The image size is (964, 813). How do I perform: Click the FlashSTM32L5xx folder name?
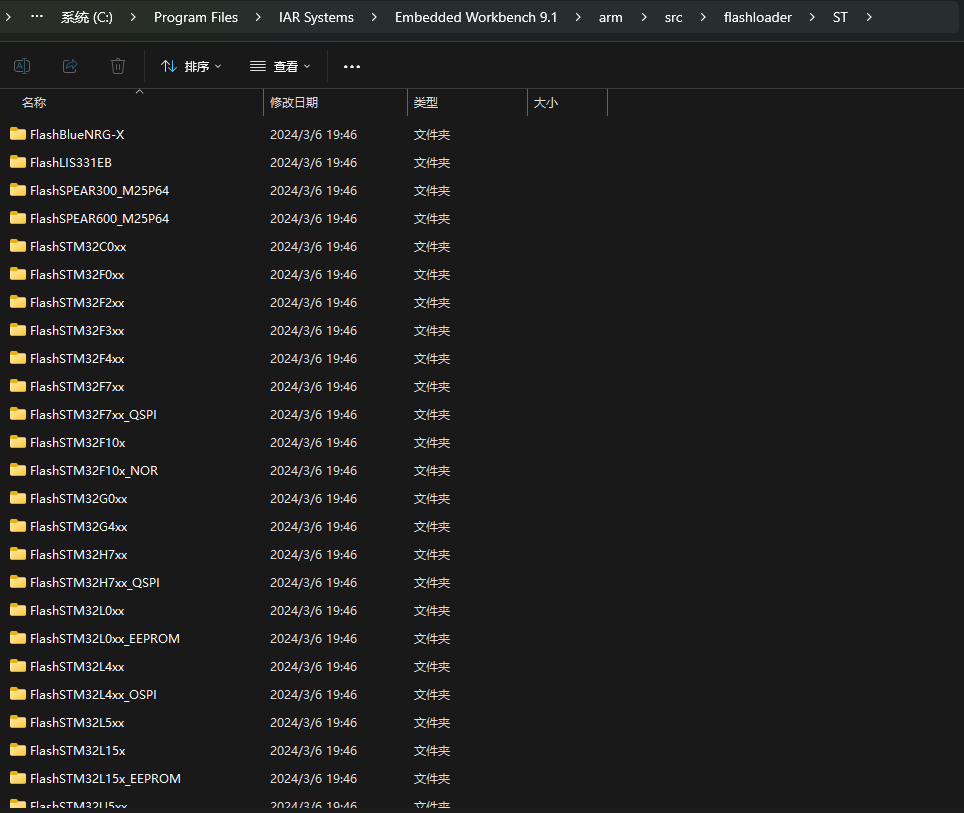tap(77, 723)
